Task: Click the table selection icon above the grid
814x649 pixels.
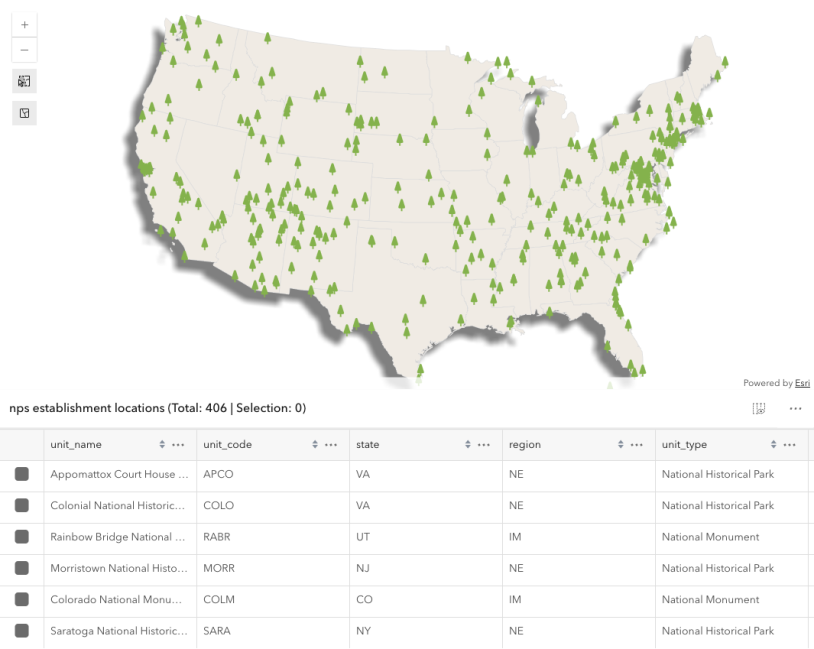Action: [759, 408]
